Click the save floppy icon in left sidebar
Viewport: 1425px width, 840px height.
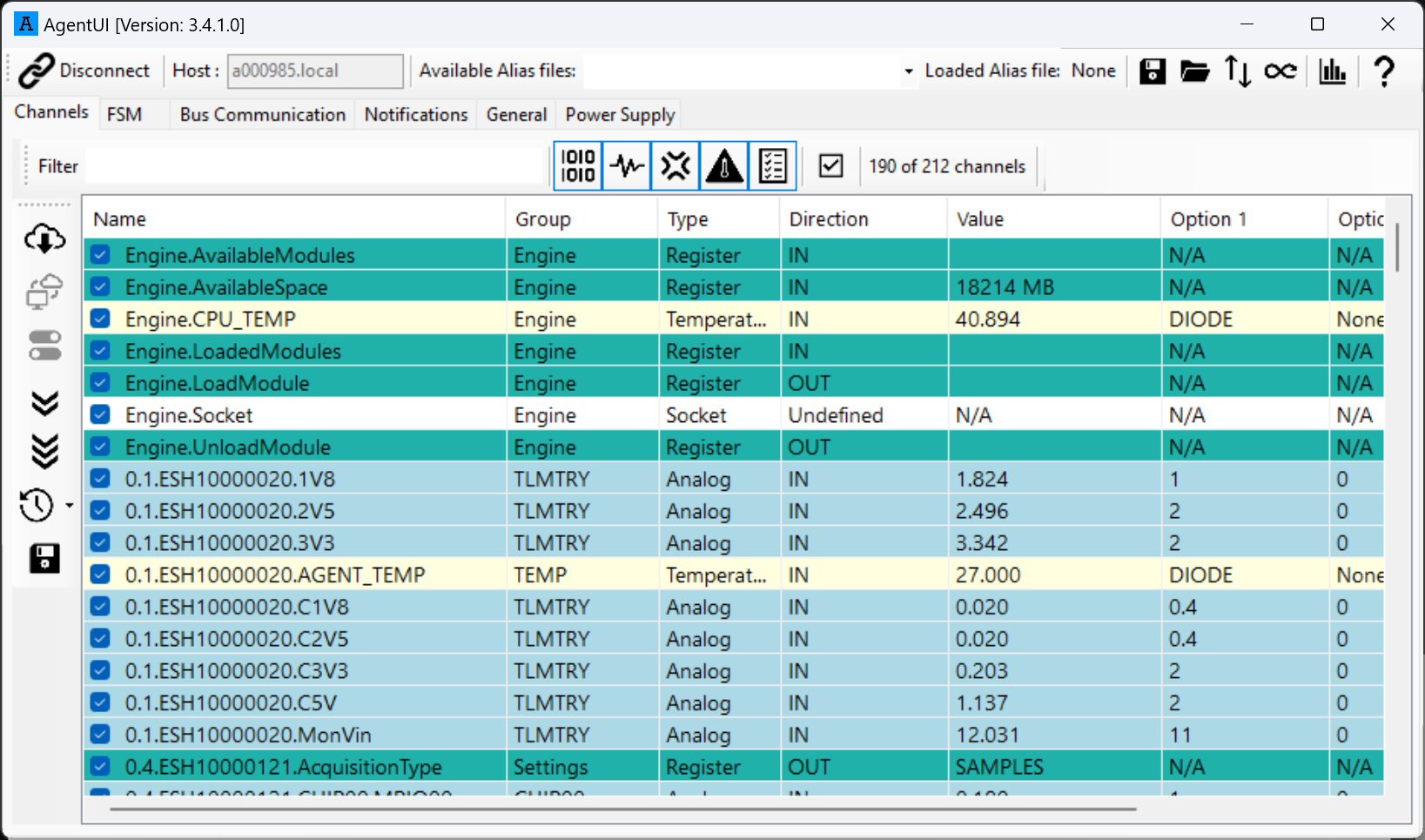click(44, 558)
